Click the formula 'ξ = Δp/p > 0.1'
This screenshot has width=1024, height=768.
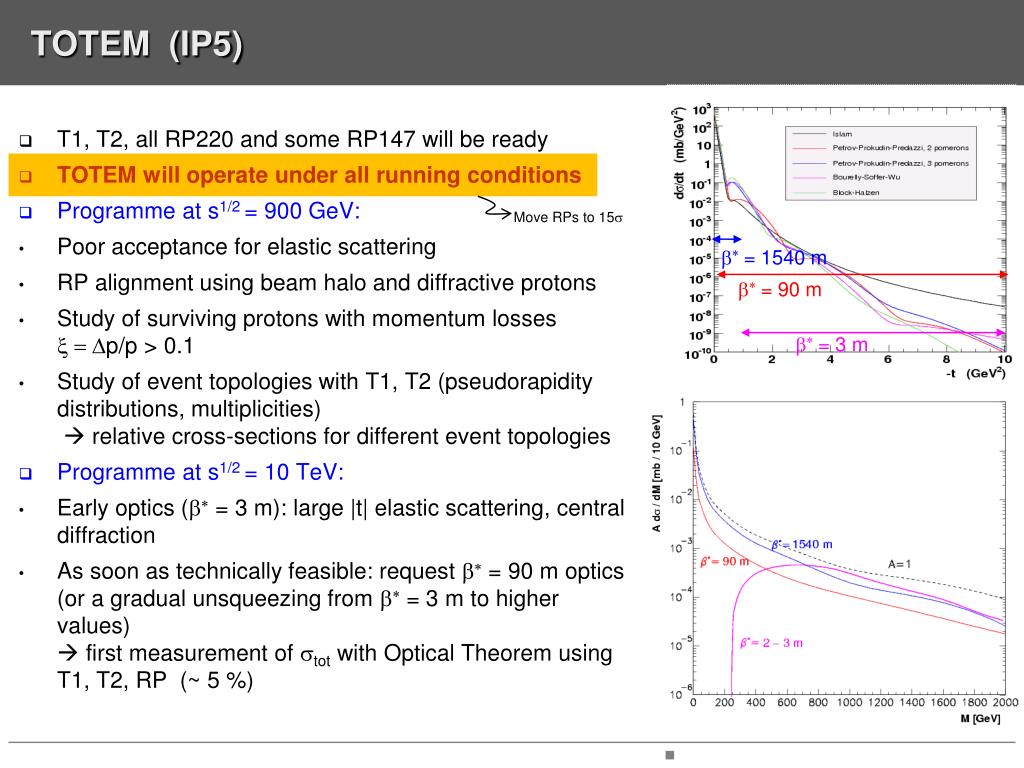125,345
